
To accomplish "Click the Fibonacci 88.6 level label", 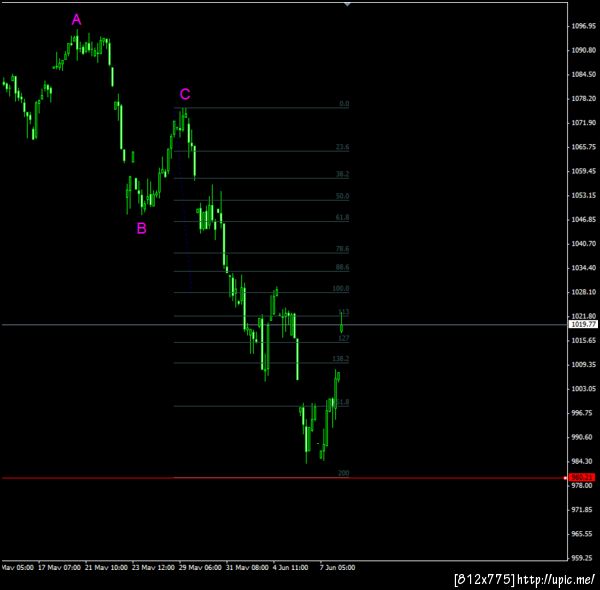I will [x=342, y=267].
